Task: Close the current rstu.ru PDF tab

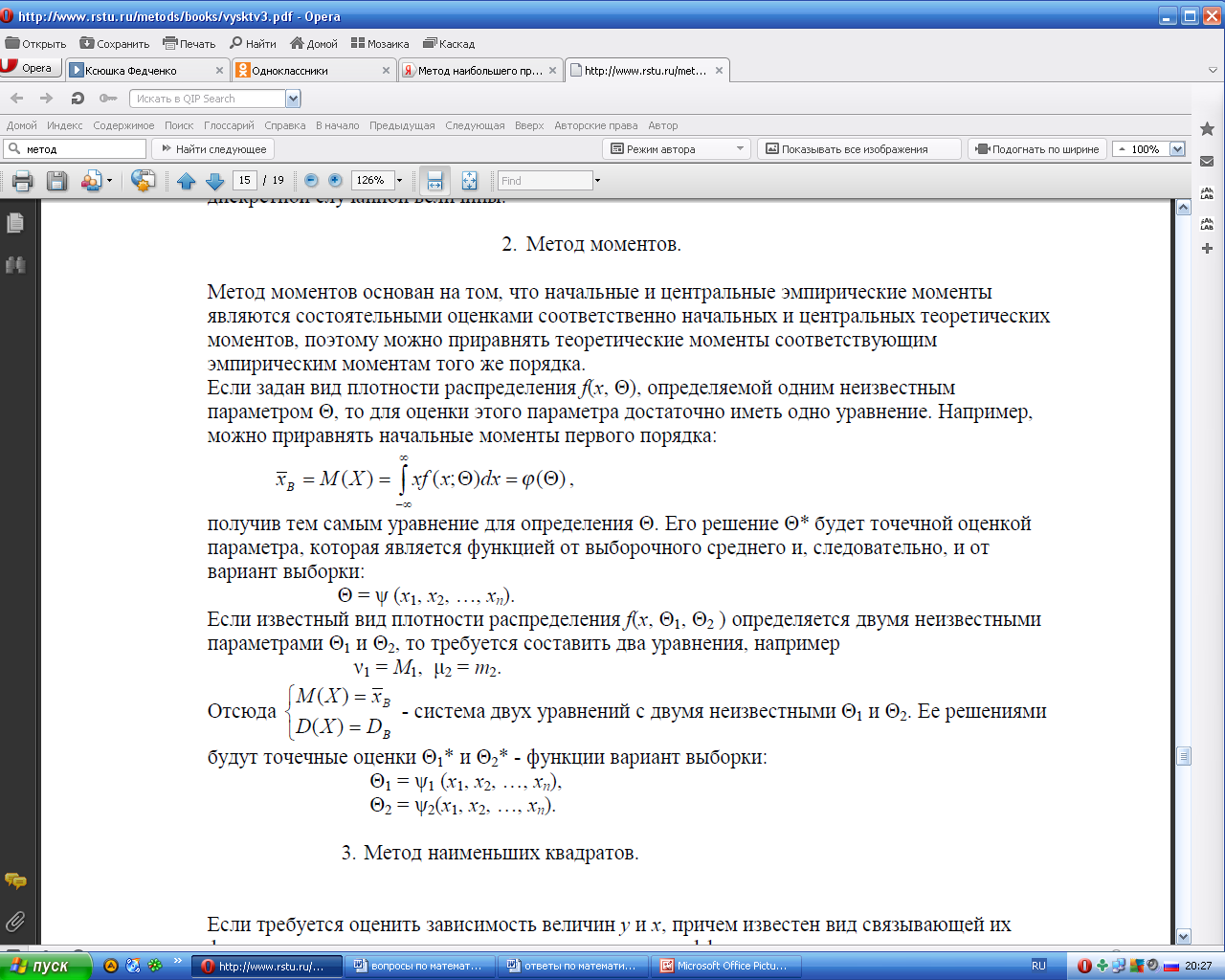Action: 719,70
